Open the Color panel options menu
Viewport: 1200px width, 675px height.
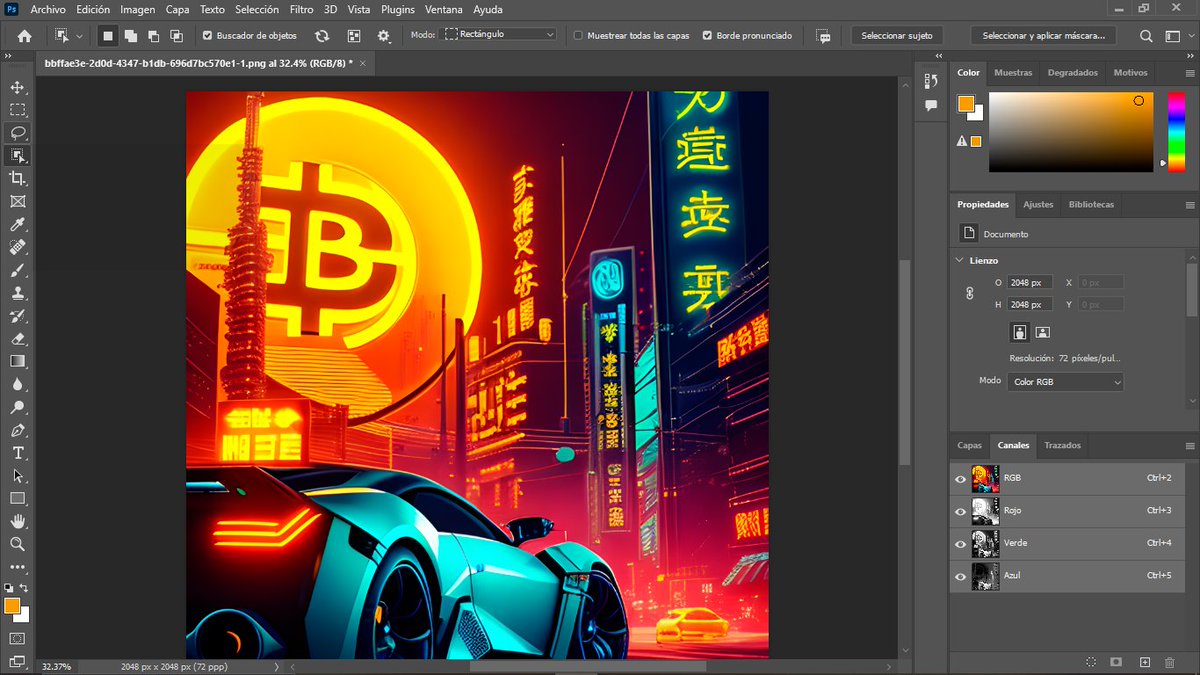click(1190, 73)
